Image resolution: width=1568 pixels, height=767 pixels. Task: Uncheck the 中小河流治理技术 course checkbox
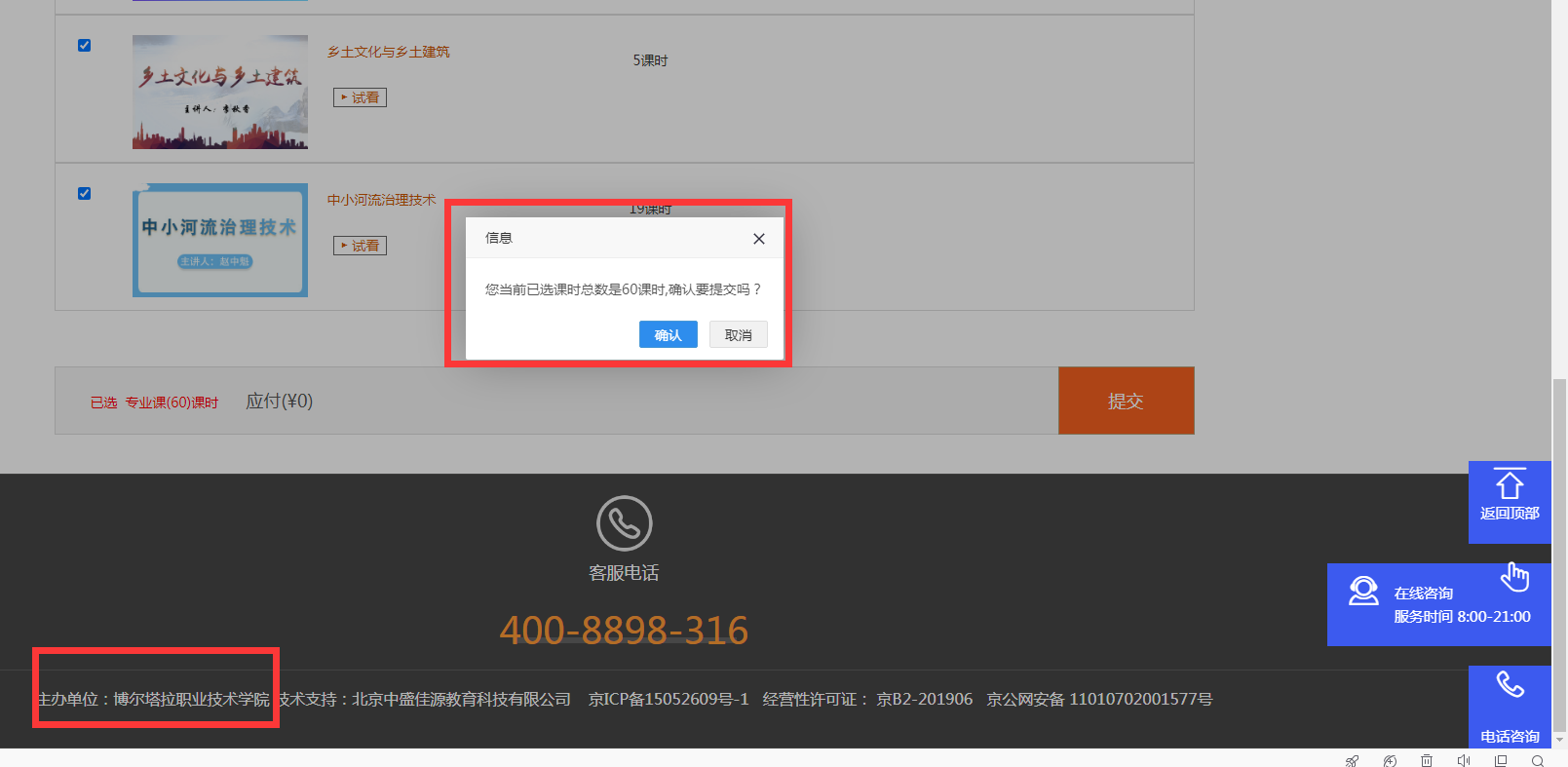(85, 194)
